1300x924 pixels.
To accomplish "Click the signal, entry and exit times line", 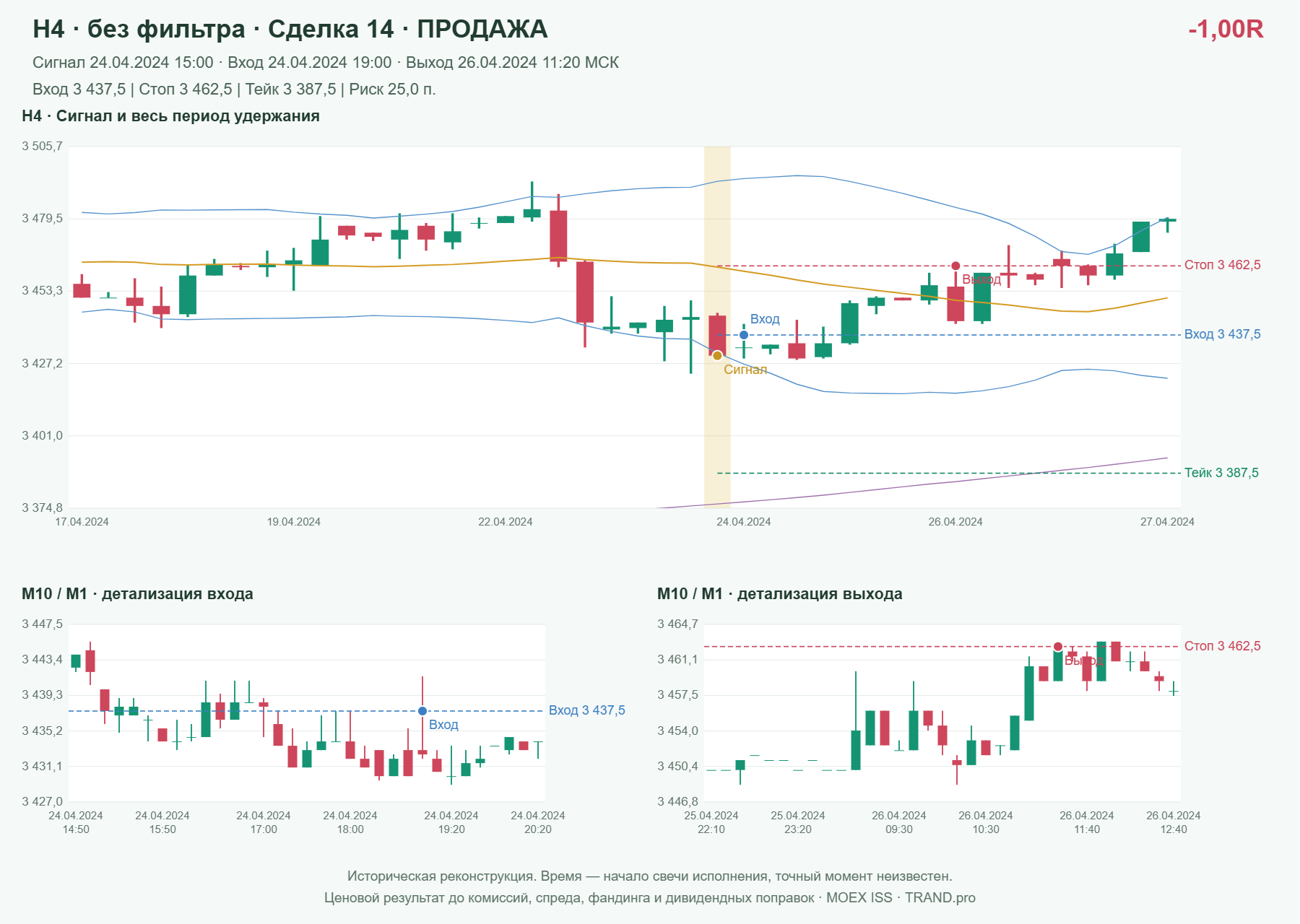I will (x=326, y=63).
